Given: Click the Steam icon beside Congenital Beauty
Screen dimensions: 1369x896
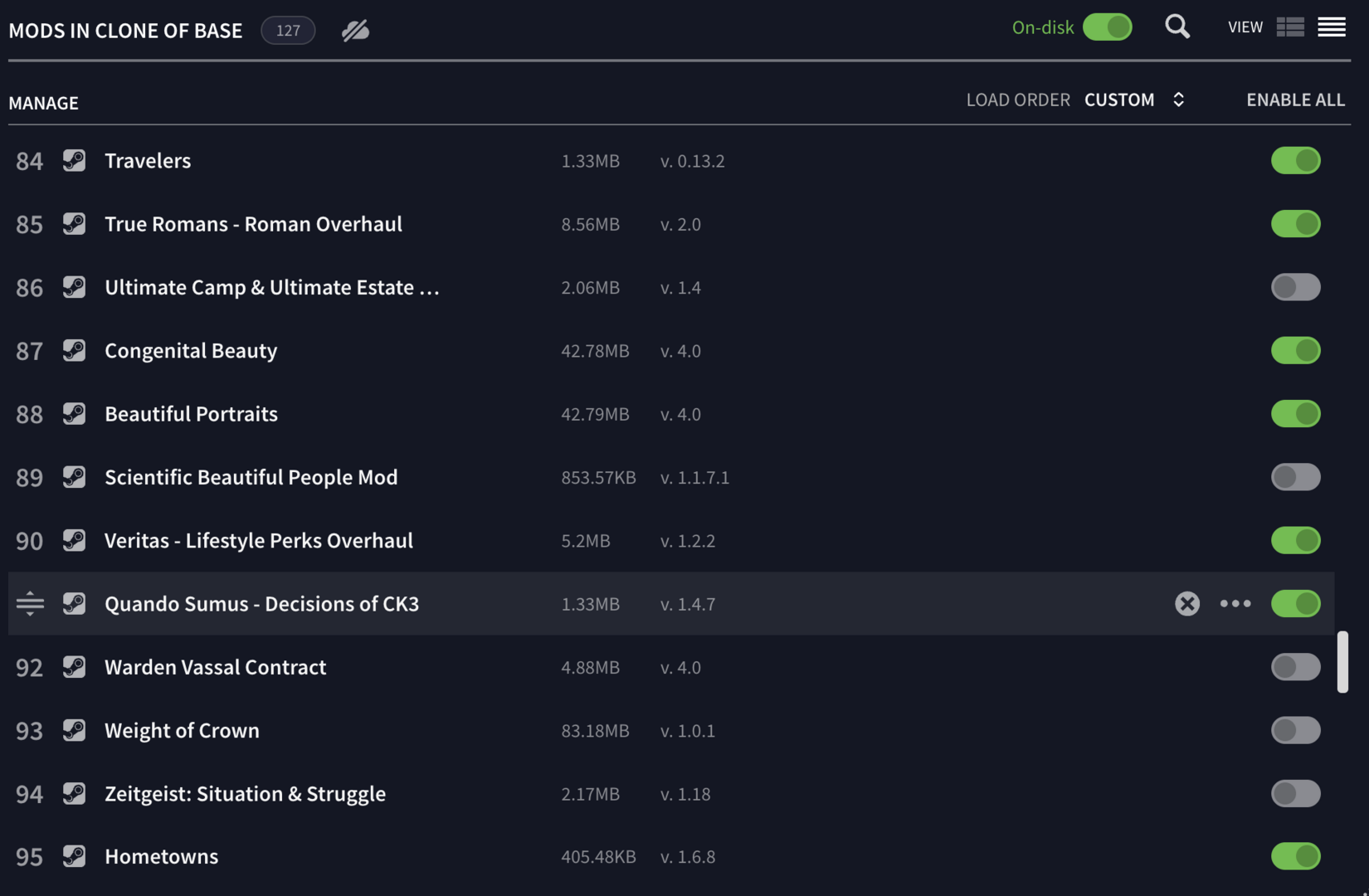Looking at the screenshot, I should [74, 350].
